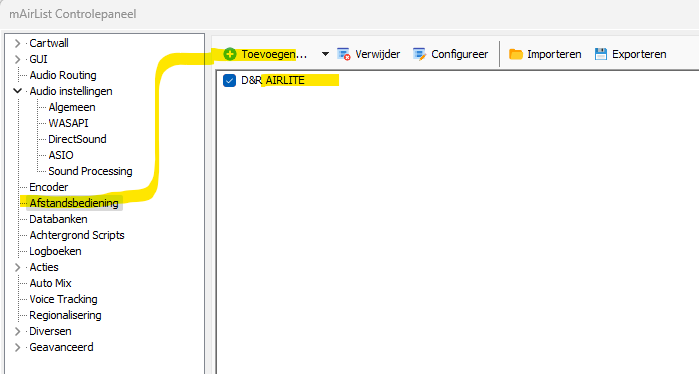Screen dimensions: 699x374
Task: Select Sound Processing under Audio instellingen
Action: 90,172
